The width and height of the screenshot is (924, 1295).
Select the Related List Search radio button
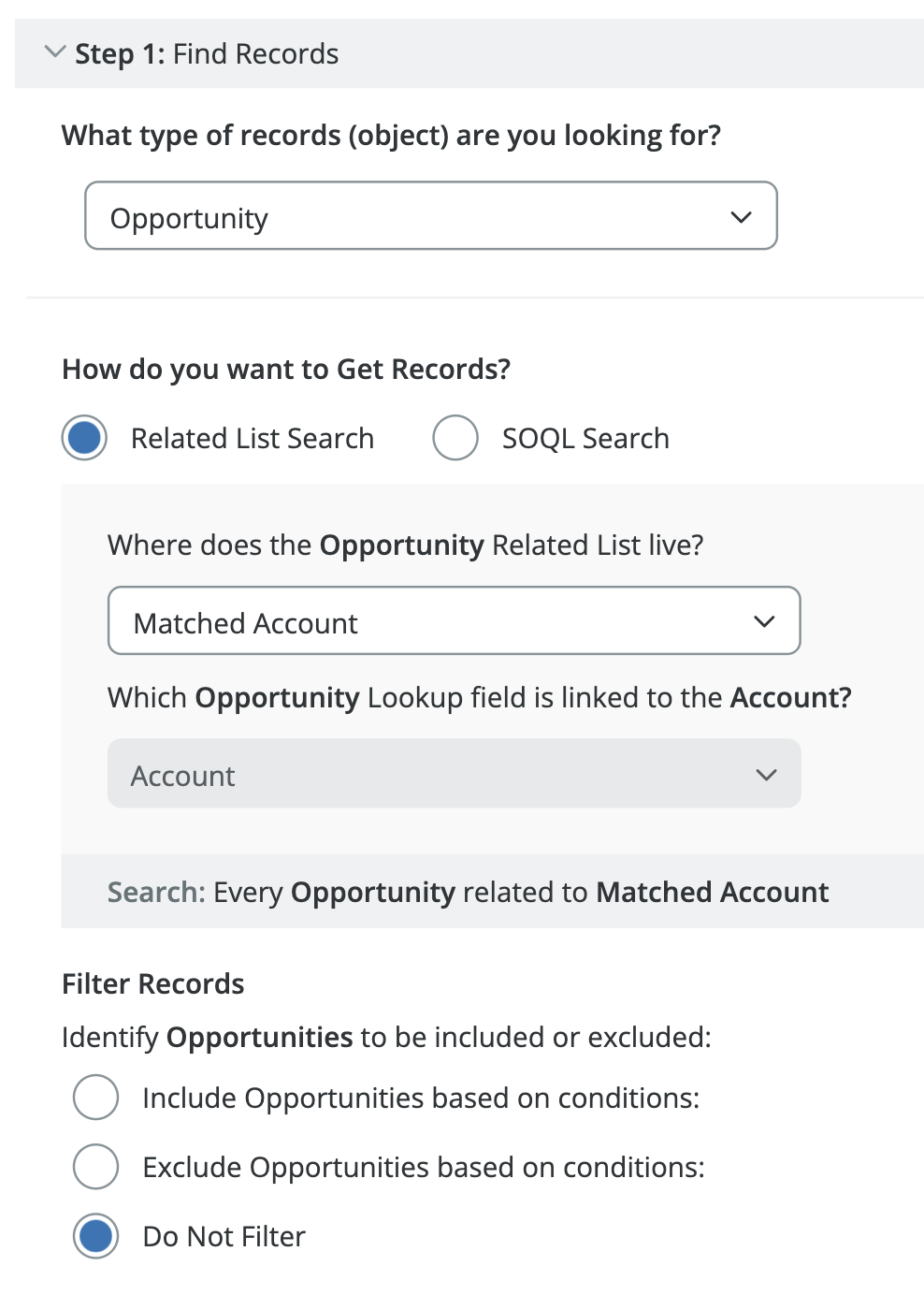coord(85,438)
